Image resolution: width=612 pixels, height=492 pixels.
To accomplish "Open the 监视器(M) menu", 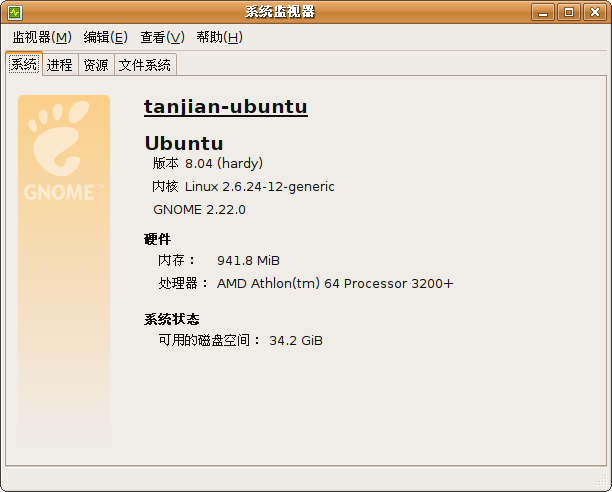I will tap(42, 37).
